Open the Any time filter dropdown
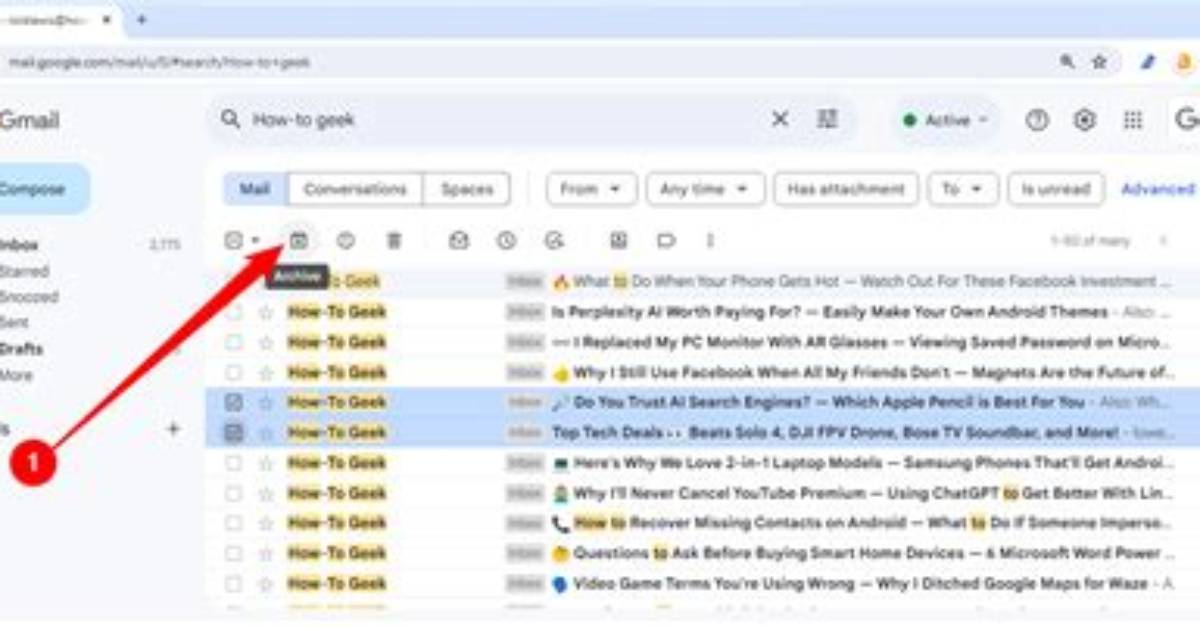Viewport: 1200px width, 627px height. coord(705,188)
